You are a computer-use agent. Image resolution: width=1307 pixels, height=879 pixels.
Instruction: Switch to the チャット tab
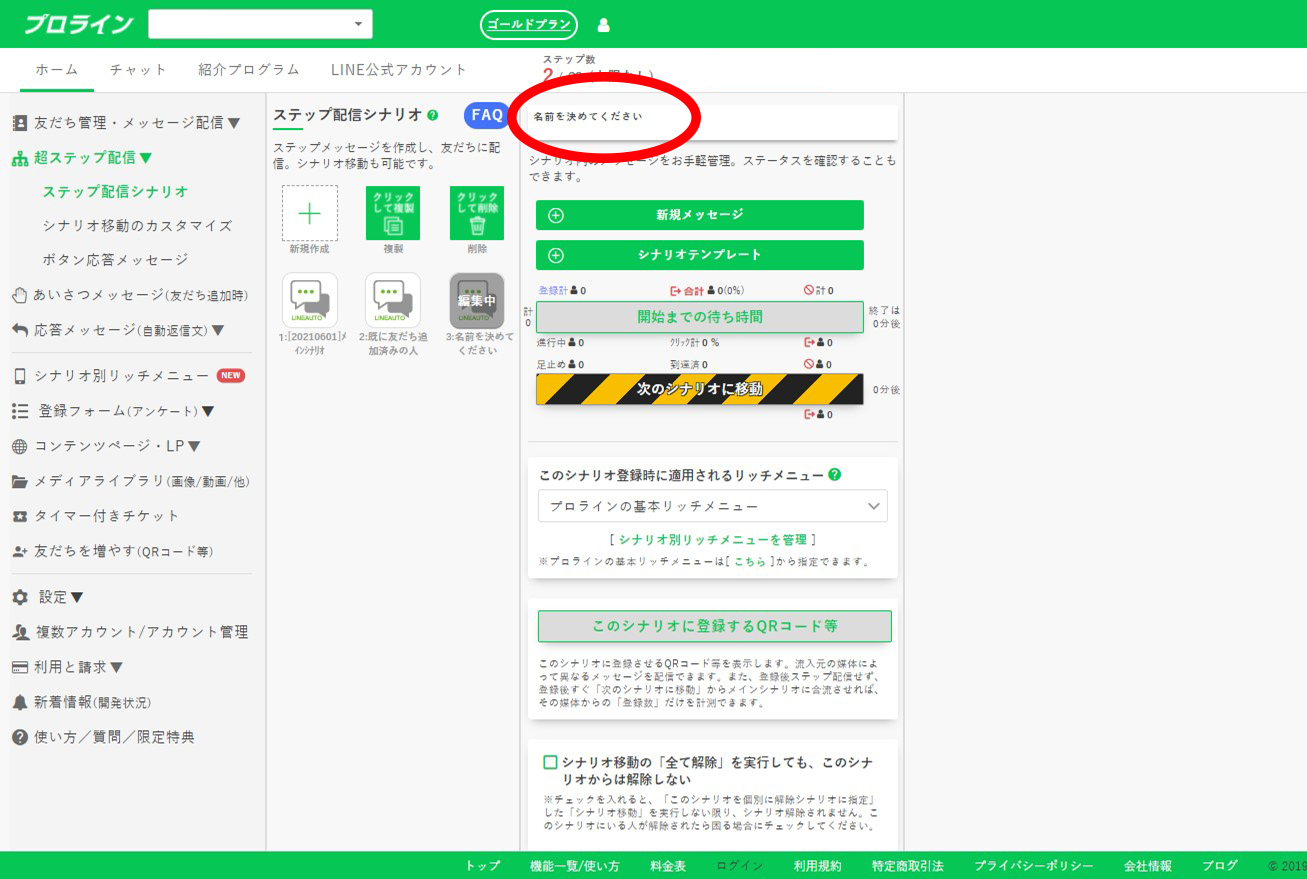tap(138, 70)
